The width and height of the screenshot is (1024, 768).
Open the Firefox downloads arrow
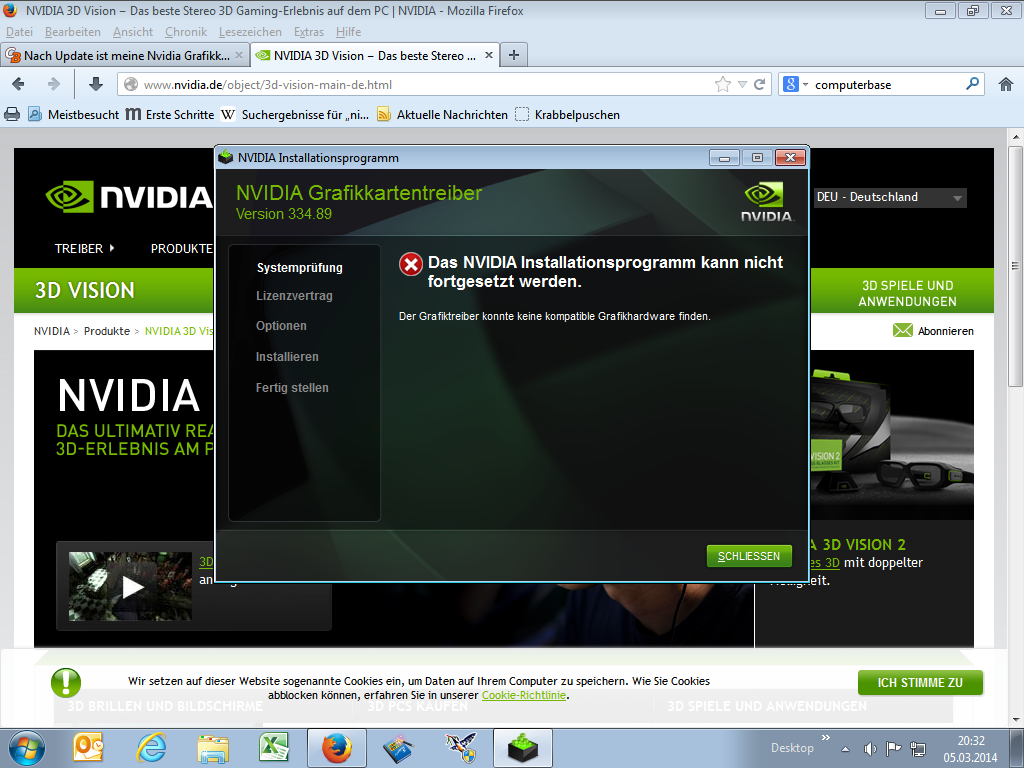[x=95, y=84]
